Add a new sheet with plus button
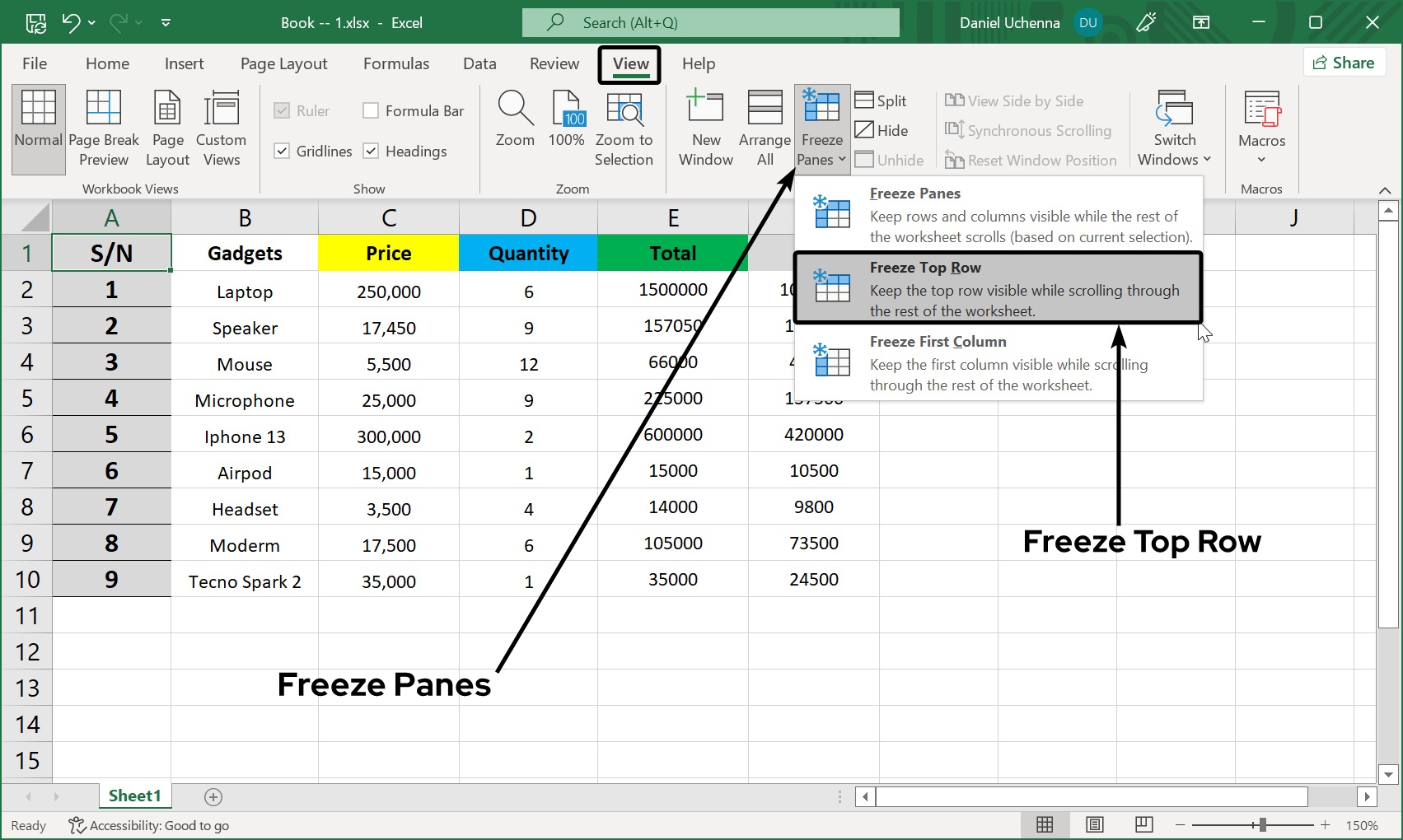Viewport: 1403px width, 840px height. [213, 796]
